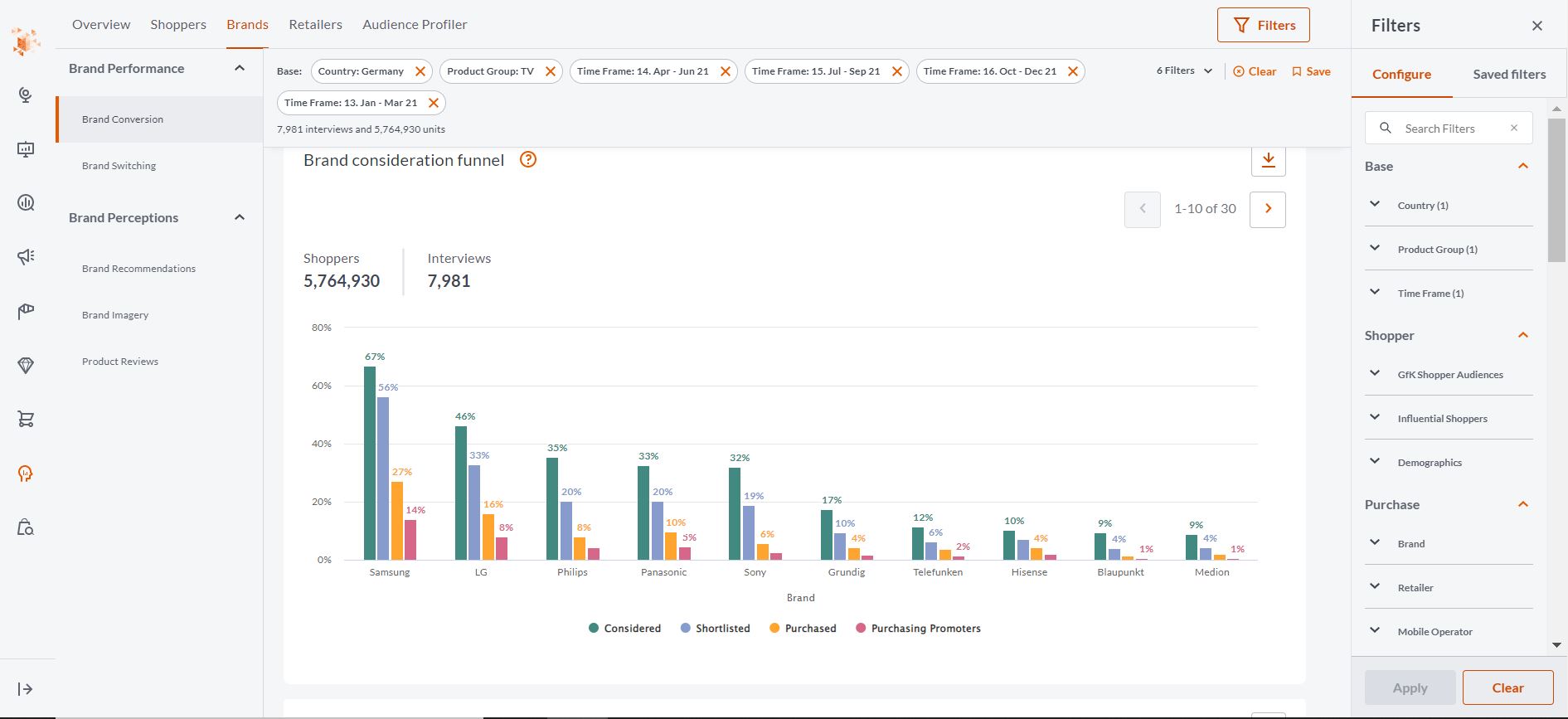Open the bag search sidebar icon
The width and height of the screenshot is (1568, 719).
(x=26, y=527)
